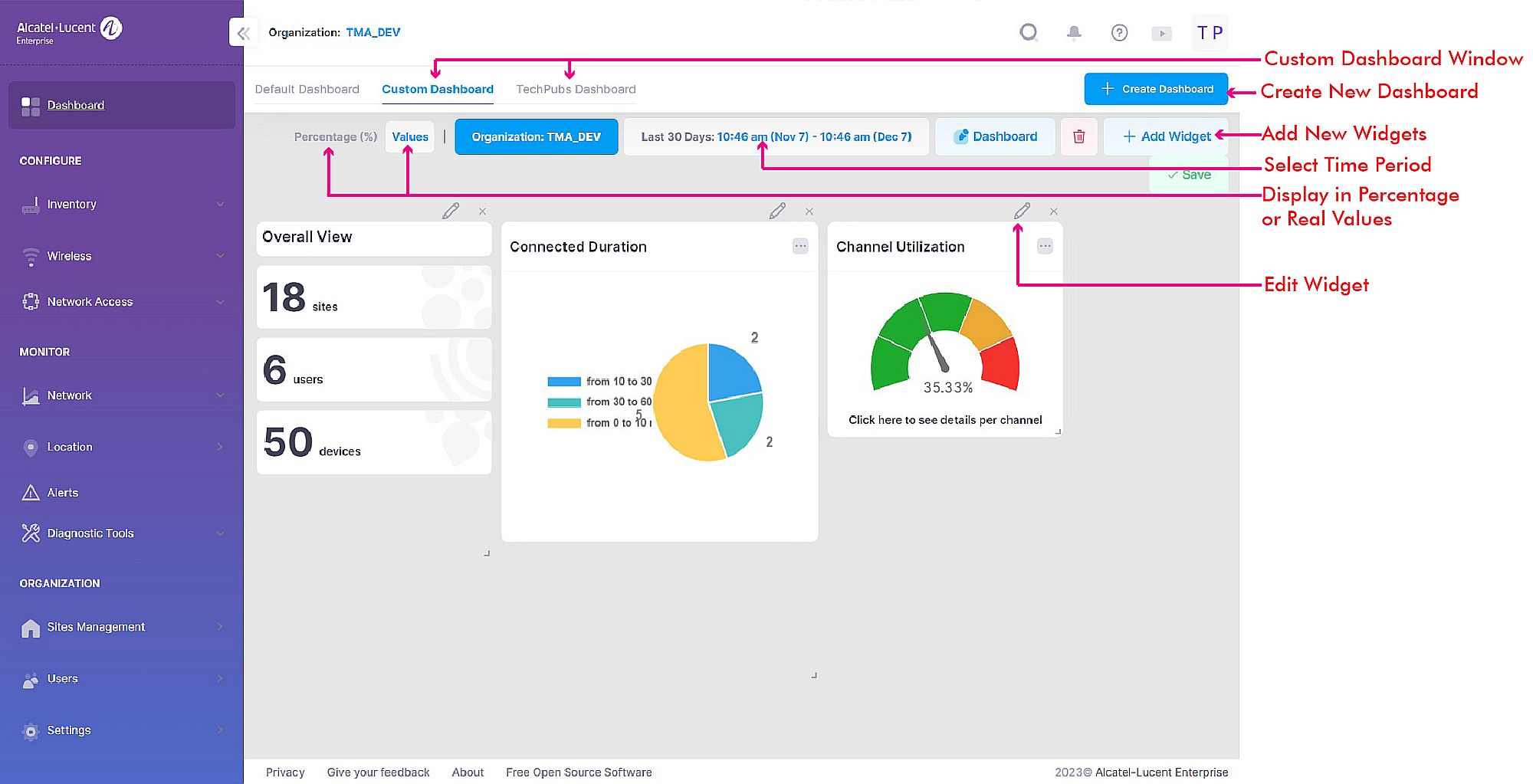Click the Users people icon
Viewport: 1533px width, 784px height.
(31, 680)
